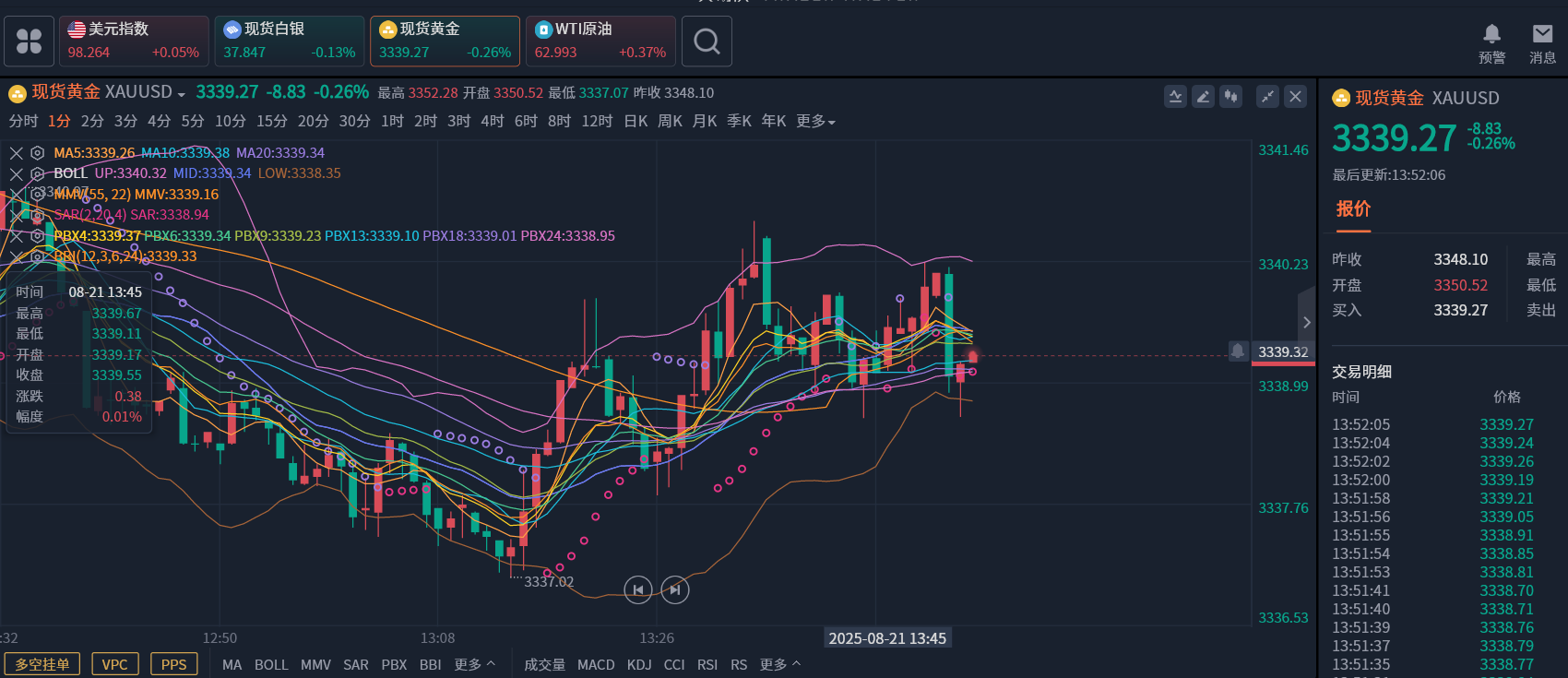The image size is (1568, 678).
Task: Select the 年K timeframe
Action: click(773, 122)
